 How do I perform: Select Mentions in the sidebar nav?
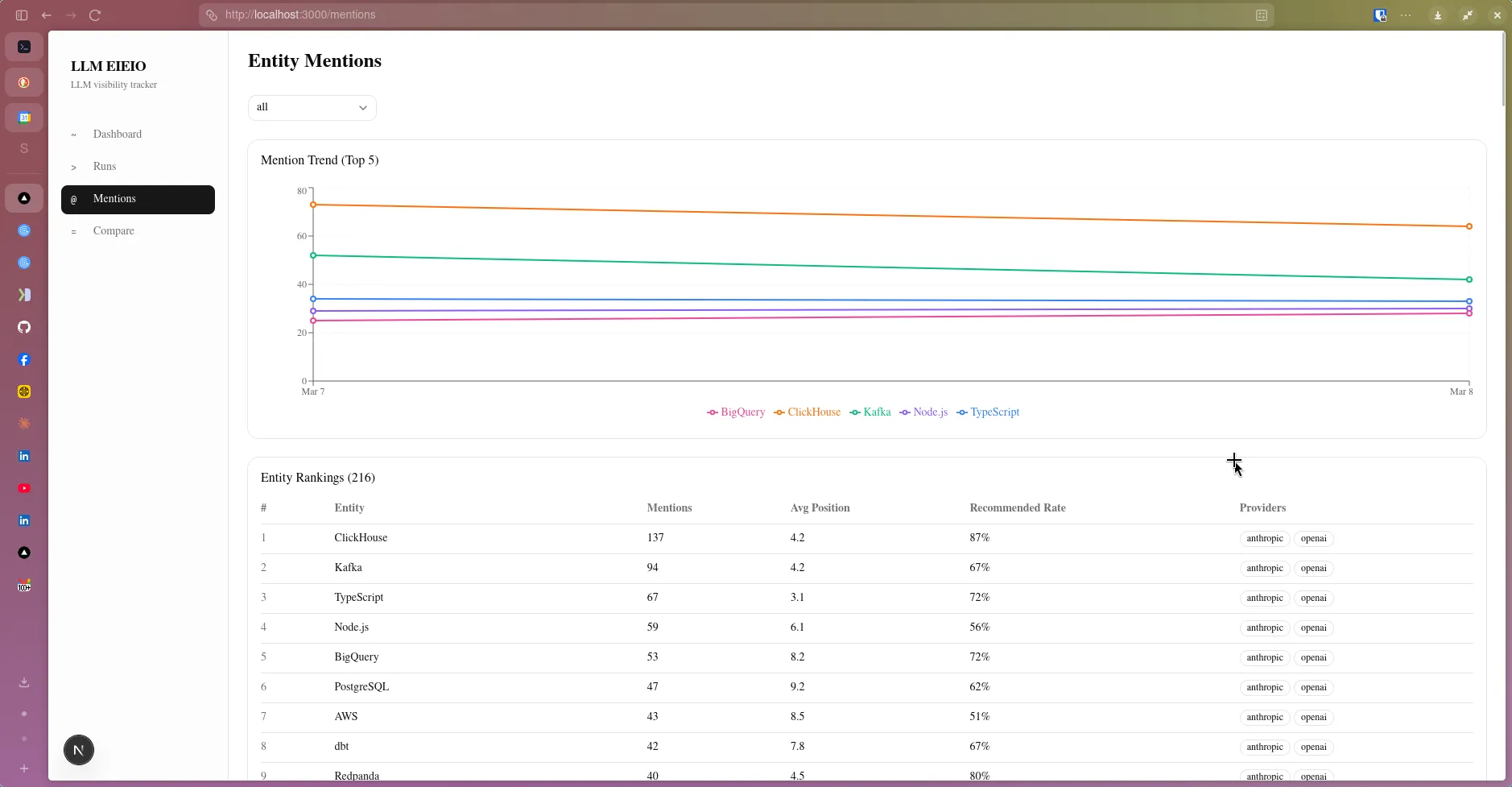pyautogui.click(x=138, y=199)
